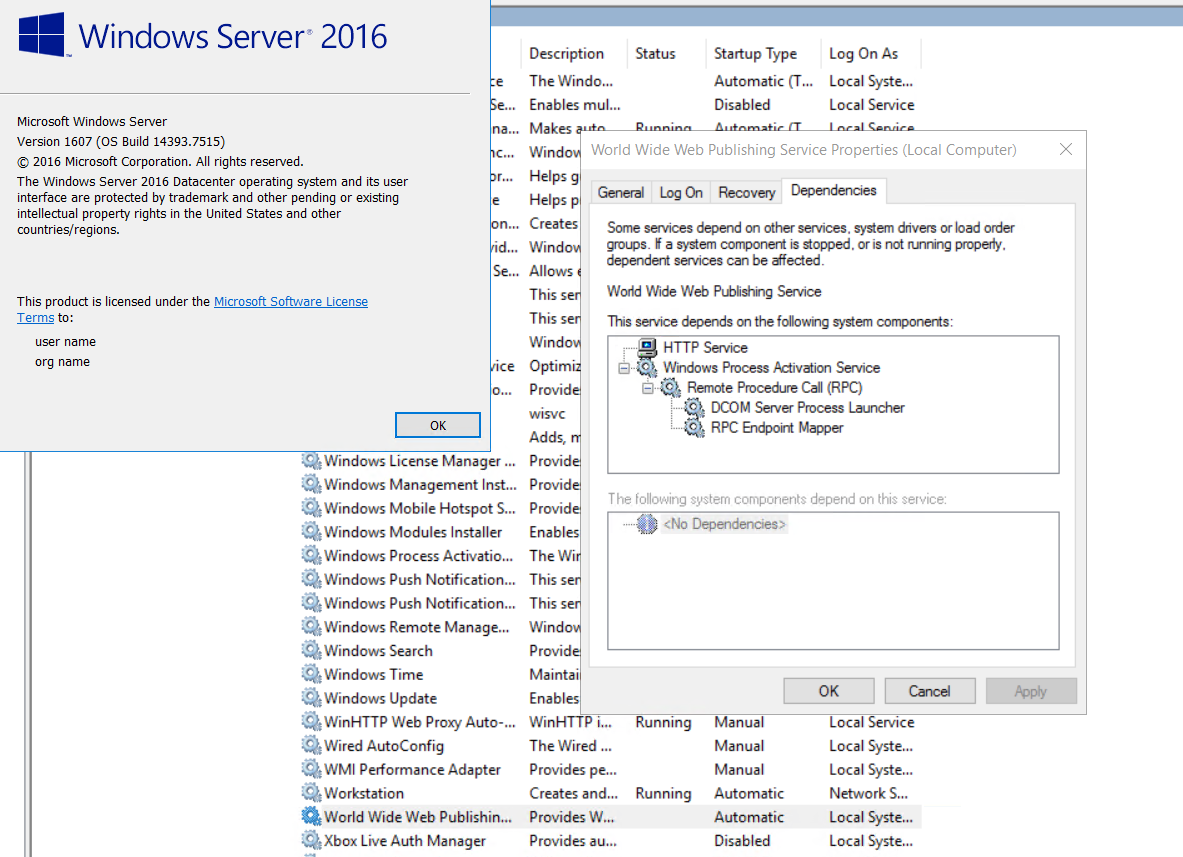This screenshot has width=1183, height=857.
Task: Click the Wired AutoConfig service gear icon
Action: (x=311, y=745)
